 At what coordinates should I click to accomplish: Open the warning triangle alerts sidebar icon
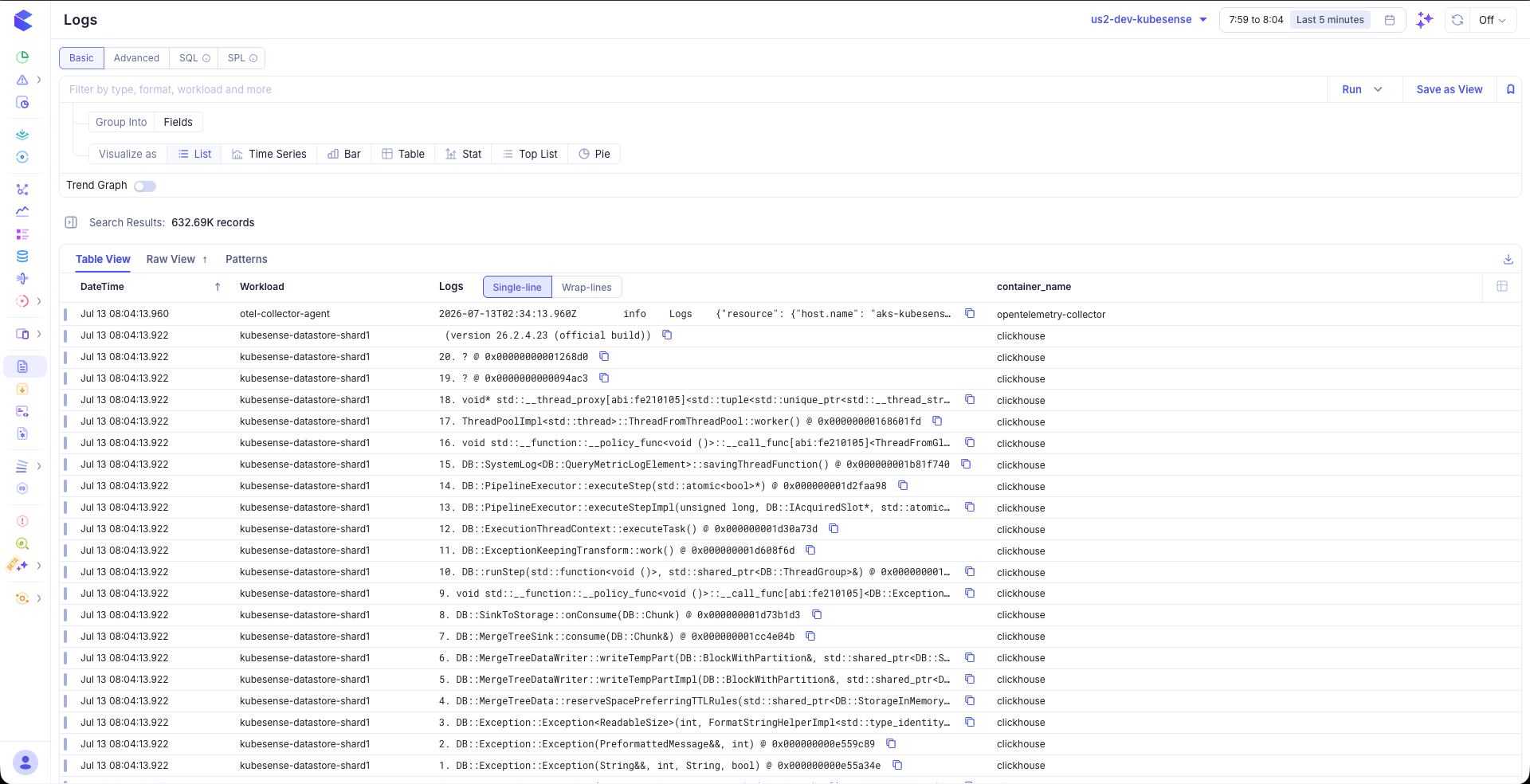(x=22, y=80)
